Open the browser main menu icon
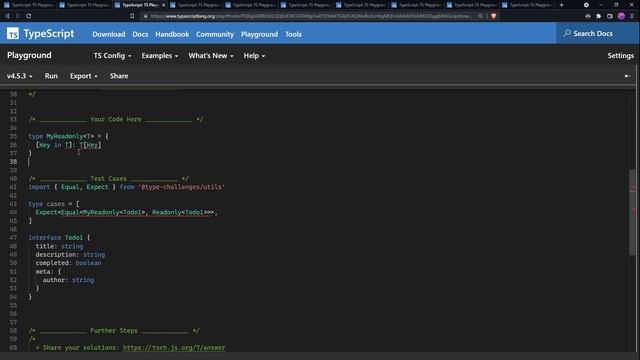The width and height of the screenshot is (640, 360). click(x=632, y=16)
